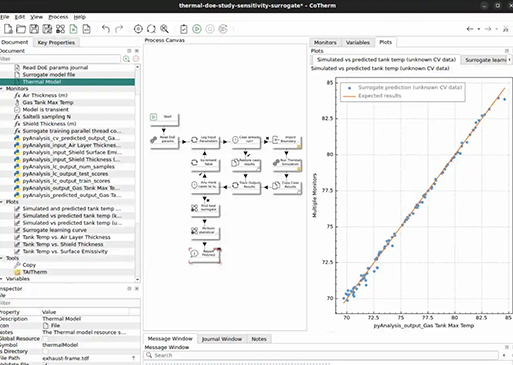The height and width of the screenshot is (365, 513).
Task: Float the Inspector panel
Action: point(129,289)
